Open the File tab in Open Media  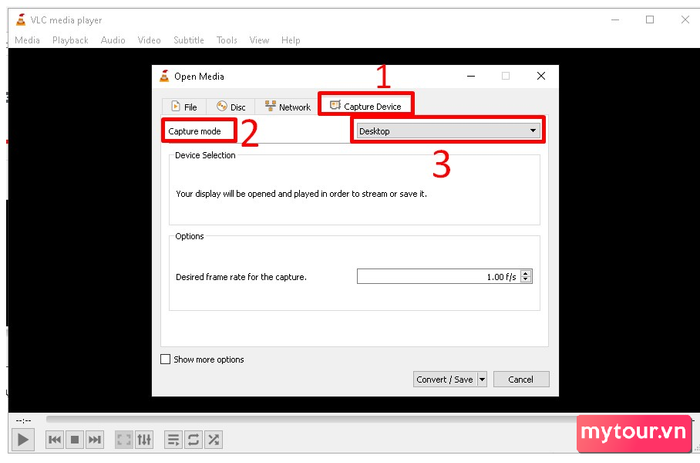[x=183, y=107]
